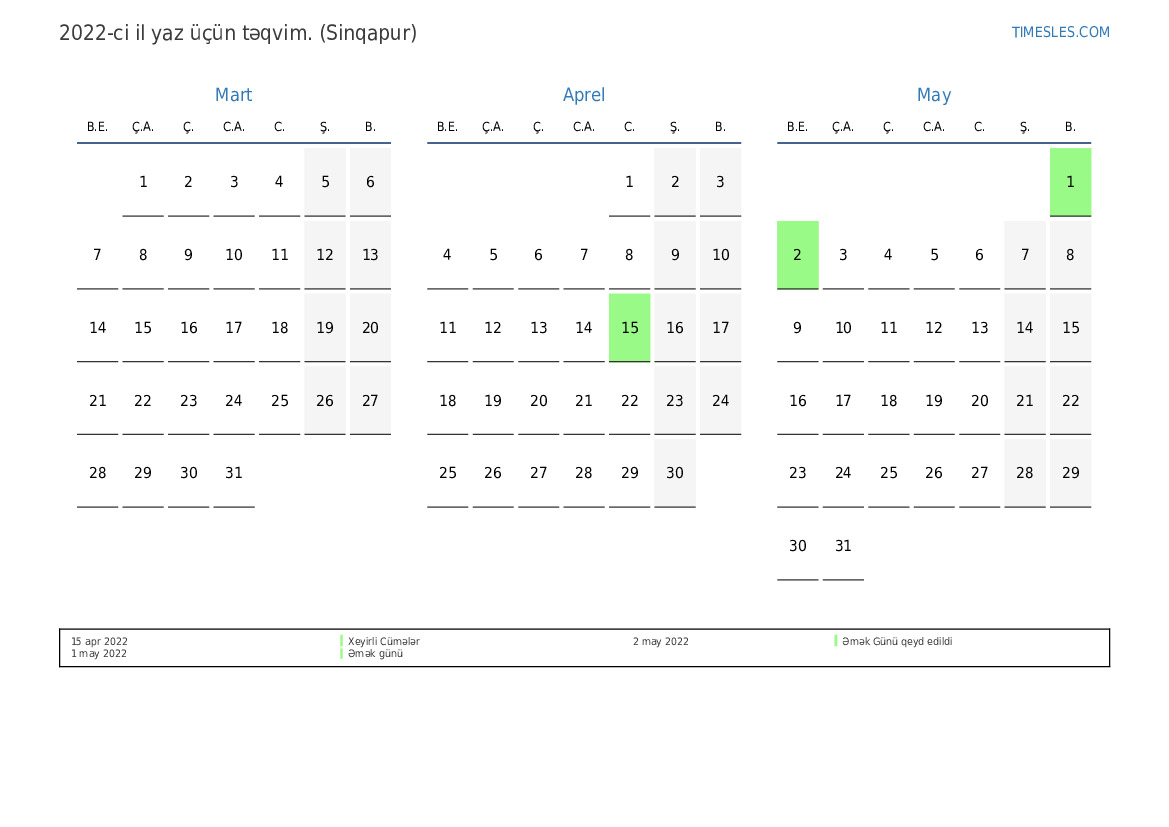Select highlighted 2 in May
Viewport: 1169px width, 827px height.
click(x=797, y=255)
